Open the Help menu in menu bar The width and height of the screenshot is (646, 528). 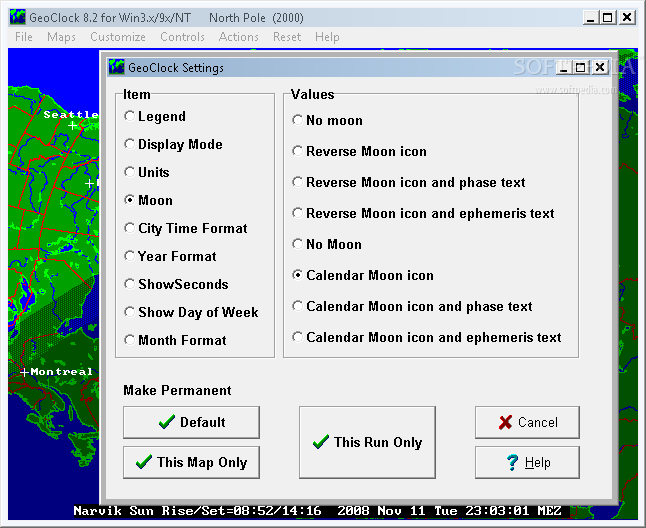[327, 37]
